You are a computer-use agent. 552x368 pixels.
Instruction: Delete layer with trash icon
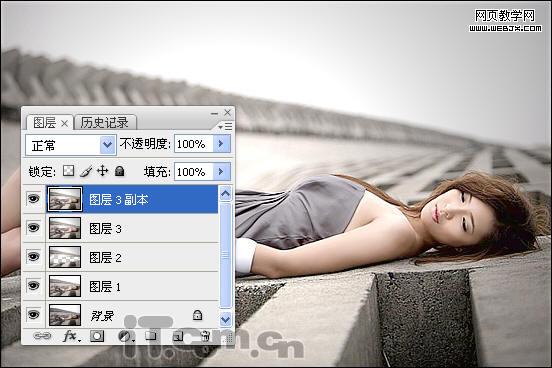point(205,336)
